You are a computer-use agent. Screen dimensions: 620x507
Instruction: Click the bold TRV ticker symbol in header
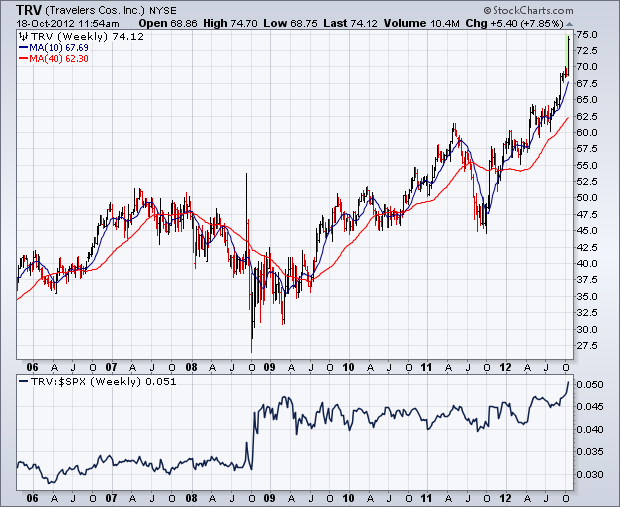click(x=28, y=10)
